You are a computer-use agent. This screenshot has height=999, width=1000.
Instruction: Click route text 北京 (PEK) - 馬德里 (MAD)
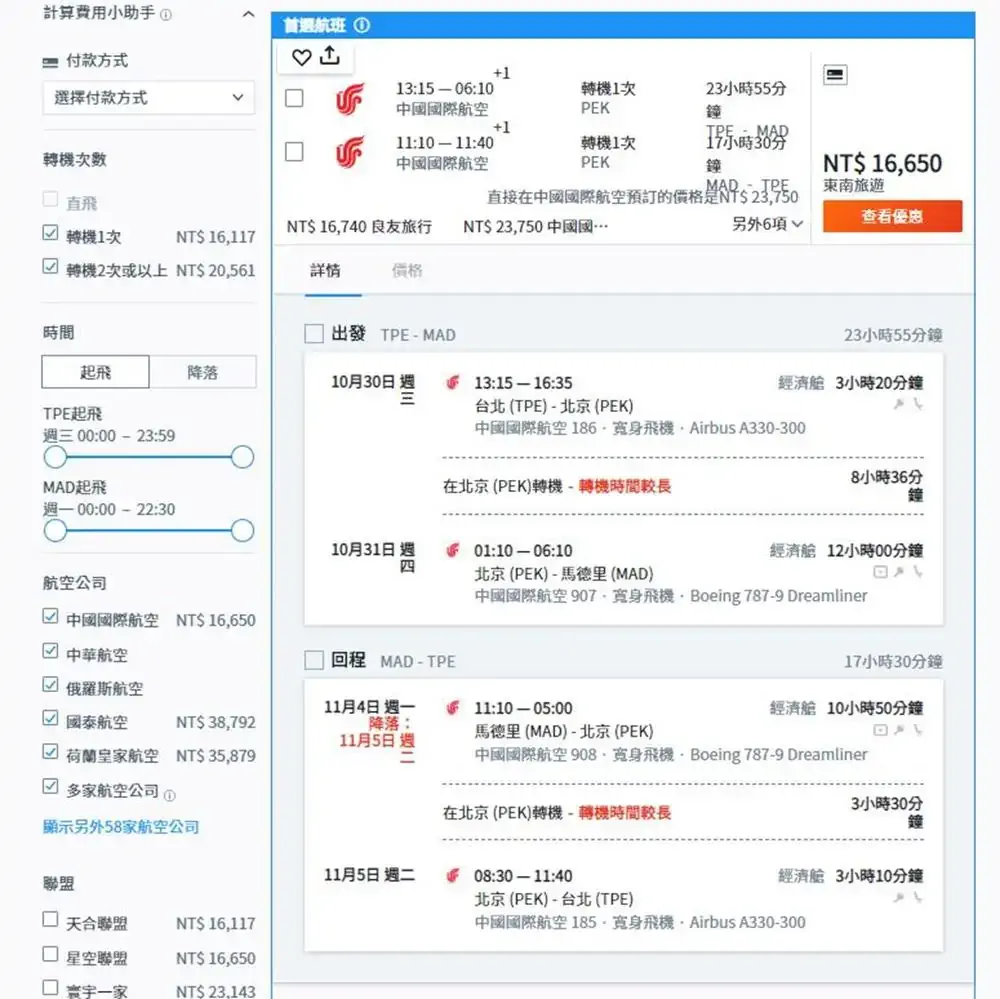click(x=564, y=574)
